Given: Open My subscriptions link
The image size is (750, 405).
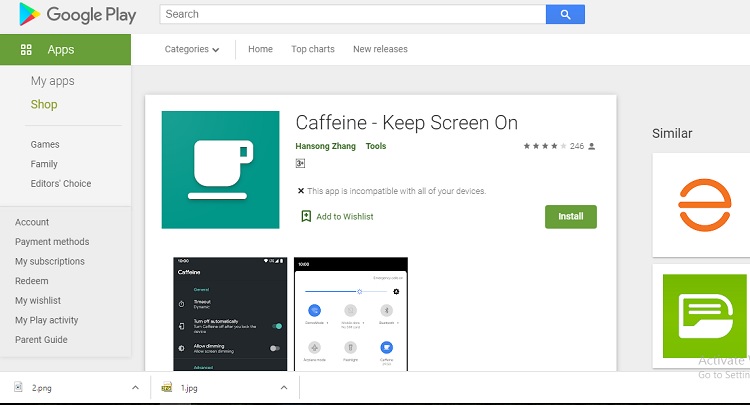Looking at the screenshot, I should (x=50, y=262).
